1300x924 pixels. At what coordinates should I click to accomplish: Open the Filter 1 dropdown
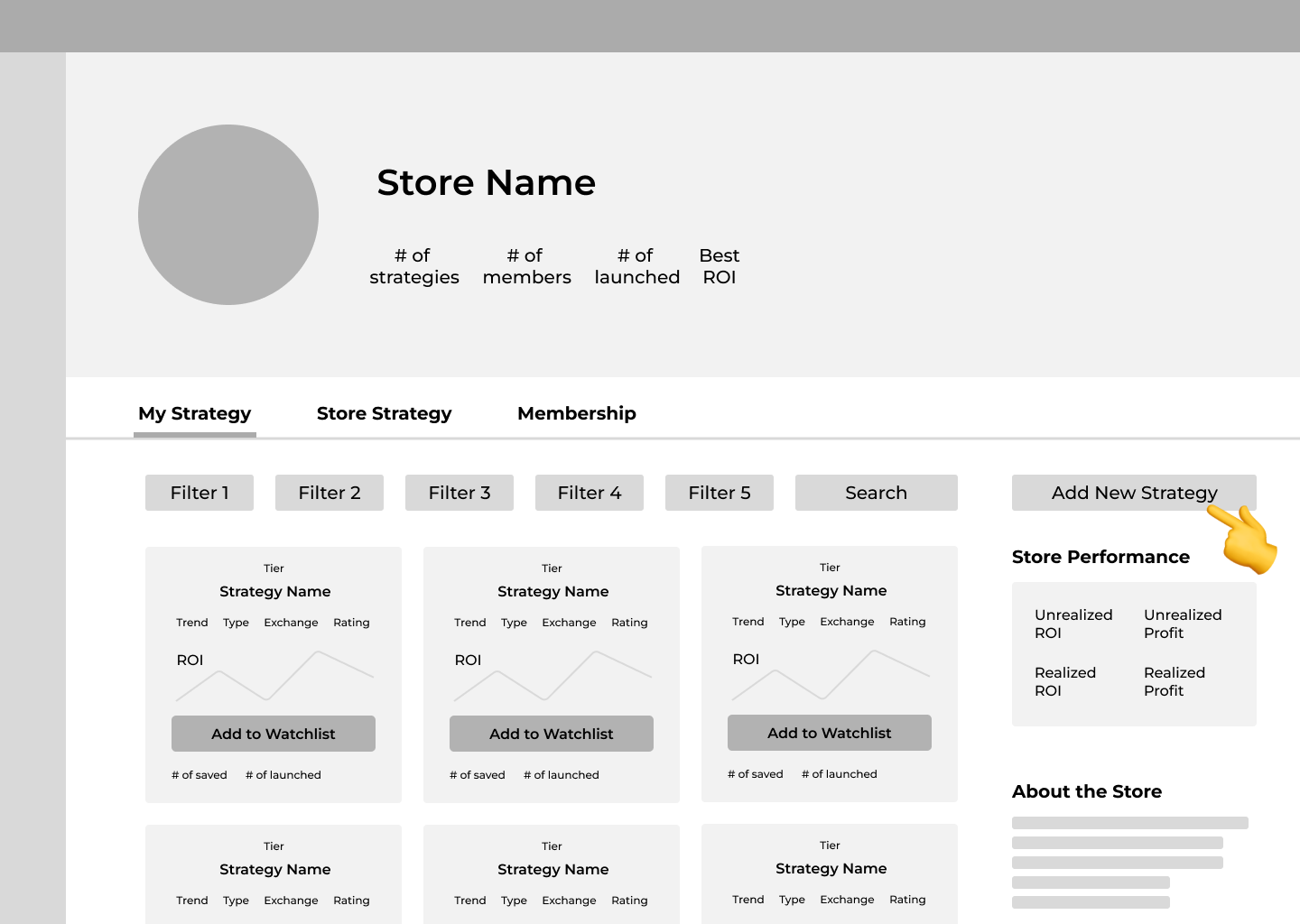200,493
